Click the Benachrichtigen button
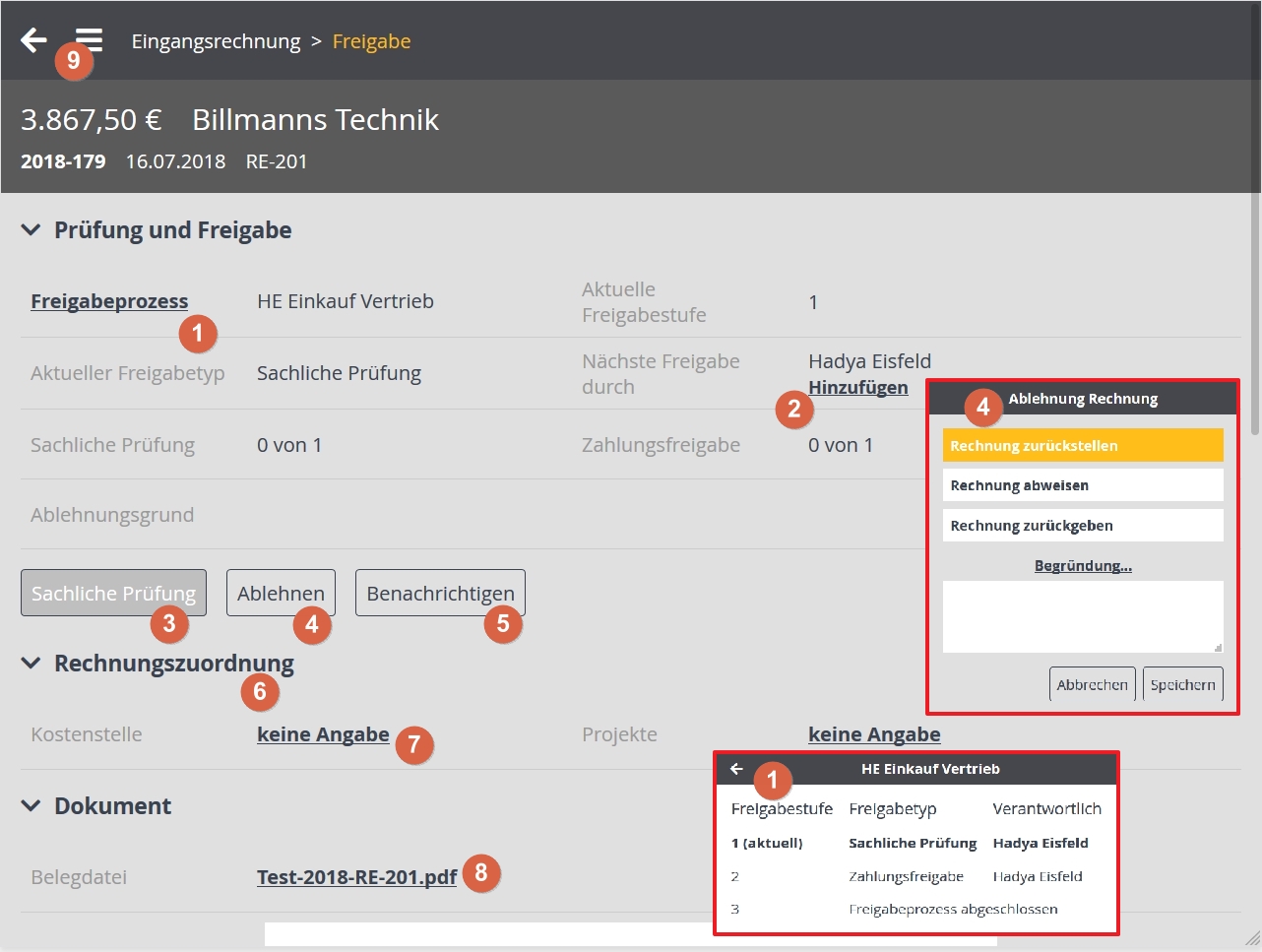The height and width of the screenshot is (952, 1262). [x=440, y=593]
